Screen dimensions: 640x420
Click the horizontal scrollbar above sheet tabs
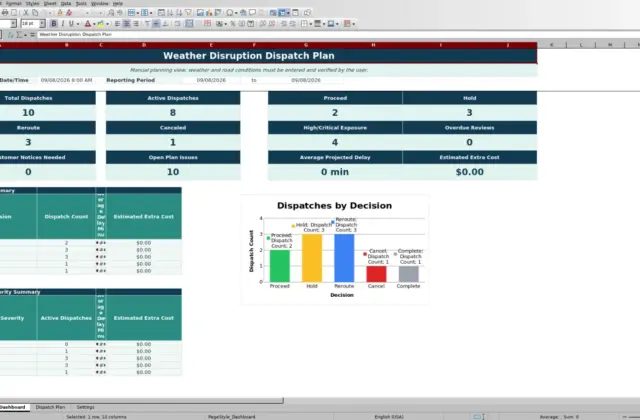click(x=141, y=400)
